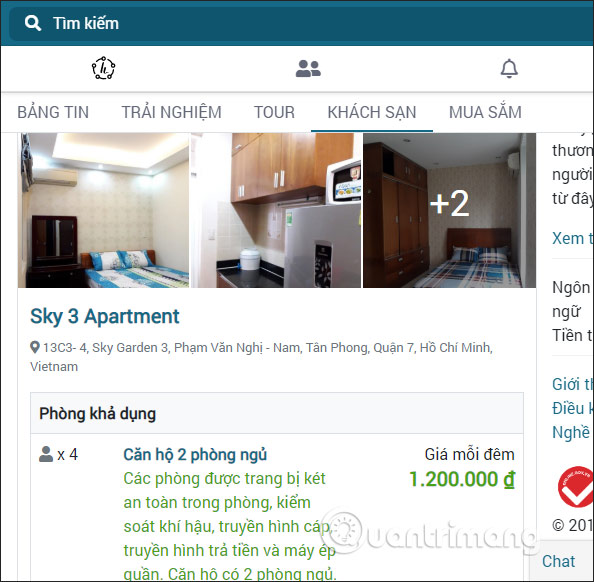Go to the MUA SẮM tab
This screenshot has height=582, width=594.
485,112
